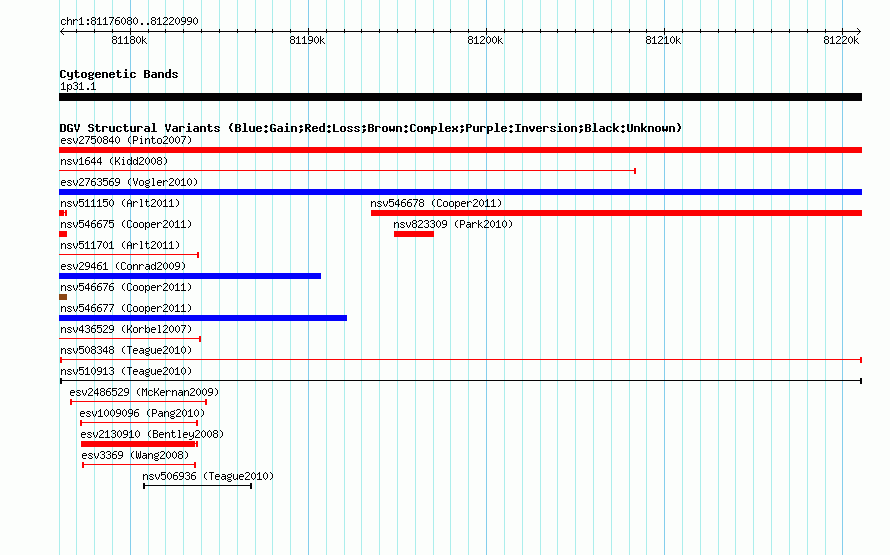Image resolution: width=890 pixels, height=555 pixels.
Task: Open esv29461 (Conrad2009) variant label
Action: (x=123, y=266)
